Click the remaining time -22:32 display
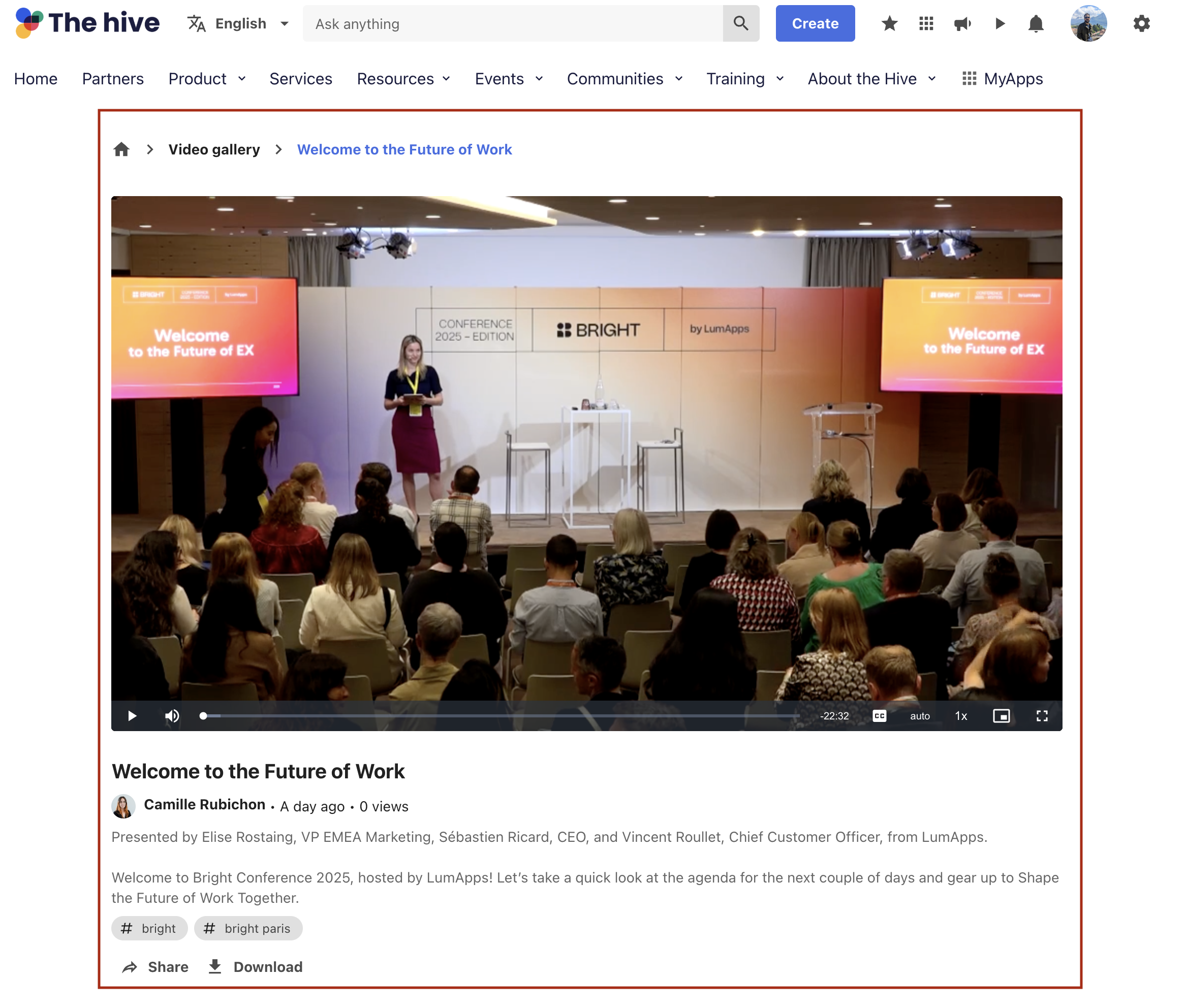 click(834, 715)
